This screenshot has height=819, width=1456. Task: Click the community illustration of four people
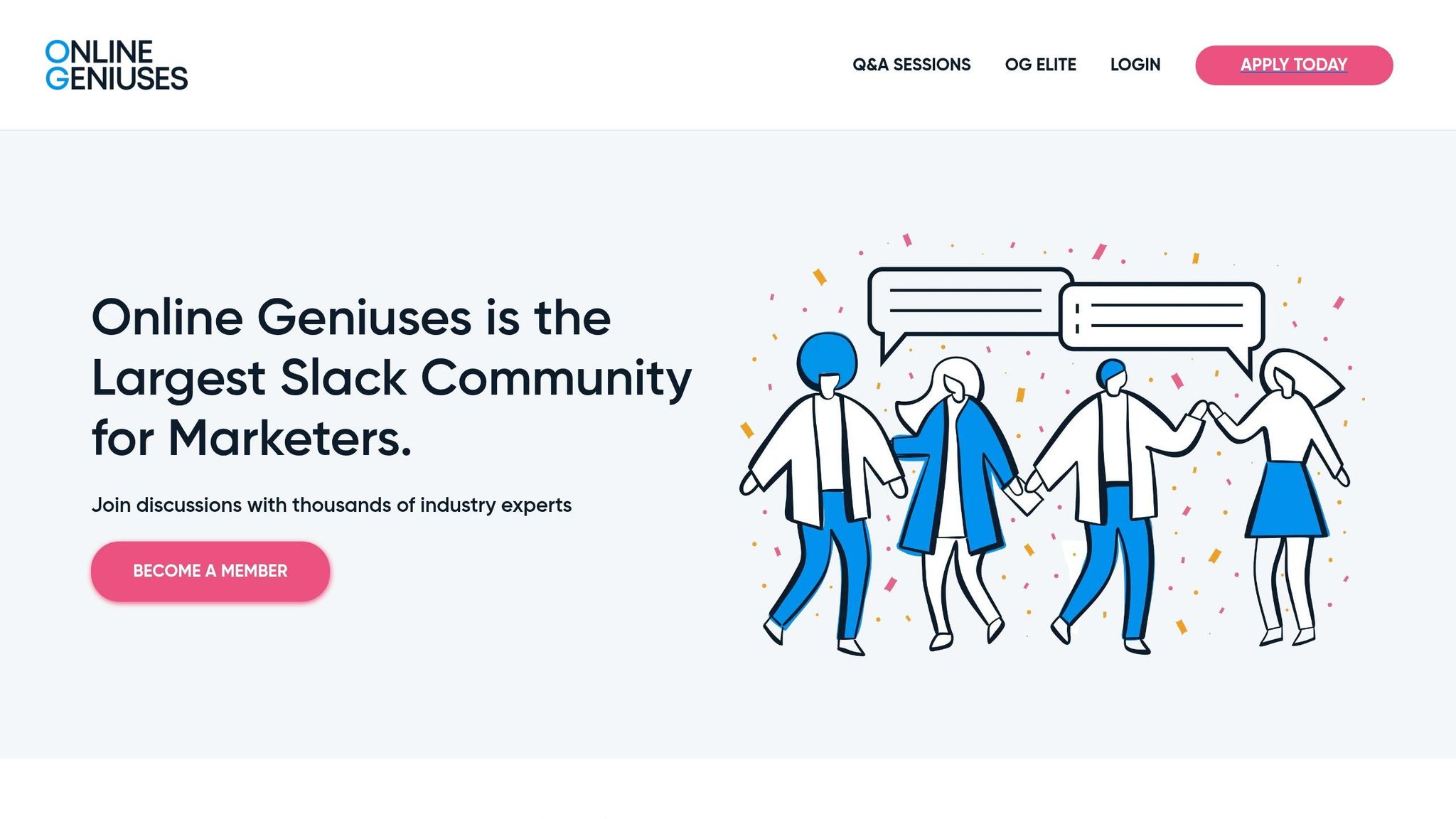click(1051, 444)
